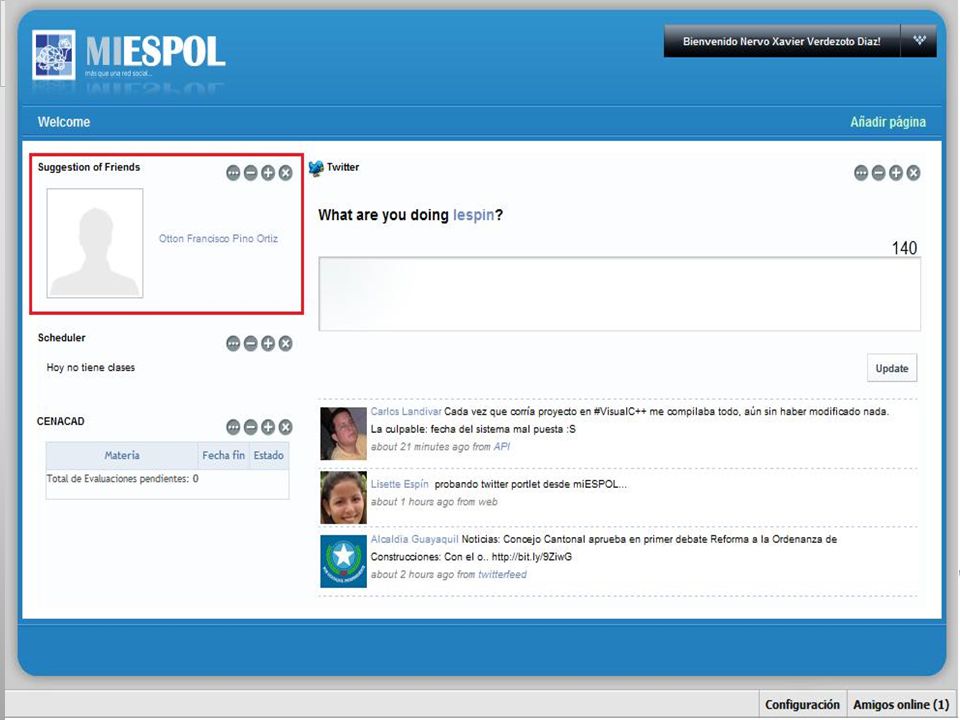Click the 140 character counter

[904, 248]
